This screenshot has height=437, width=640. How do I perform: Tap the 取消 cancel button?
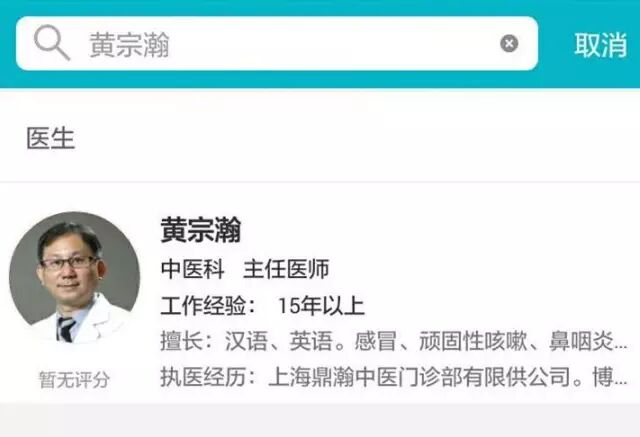click(x=600, y=44)
